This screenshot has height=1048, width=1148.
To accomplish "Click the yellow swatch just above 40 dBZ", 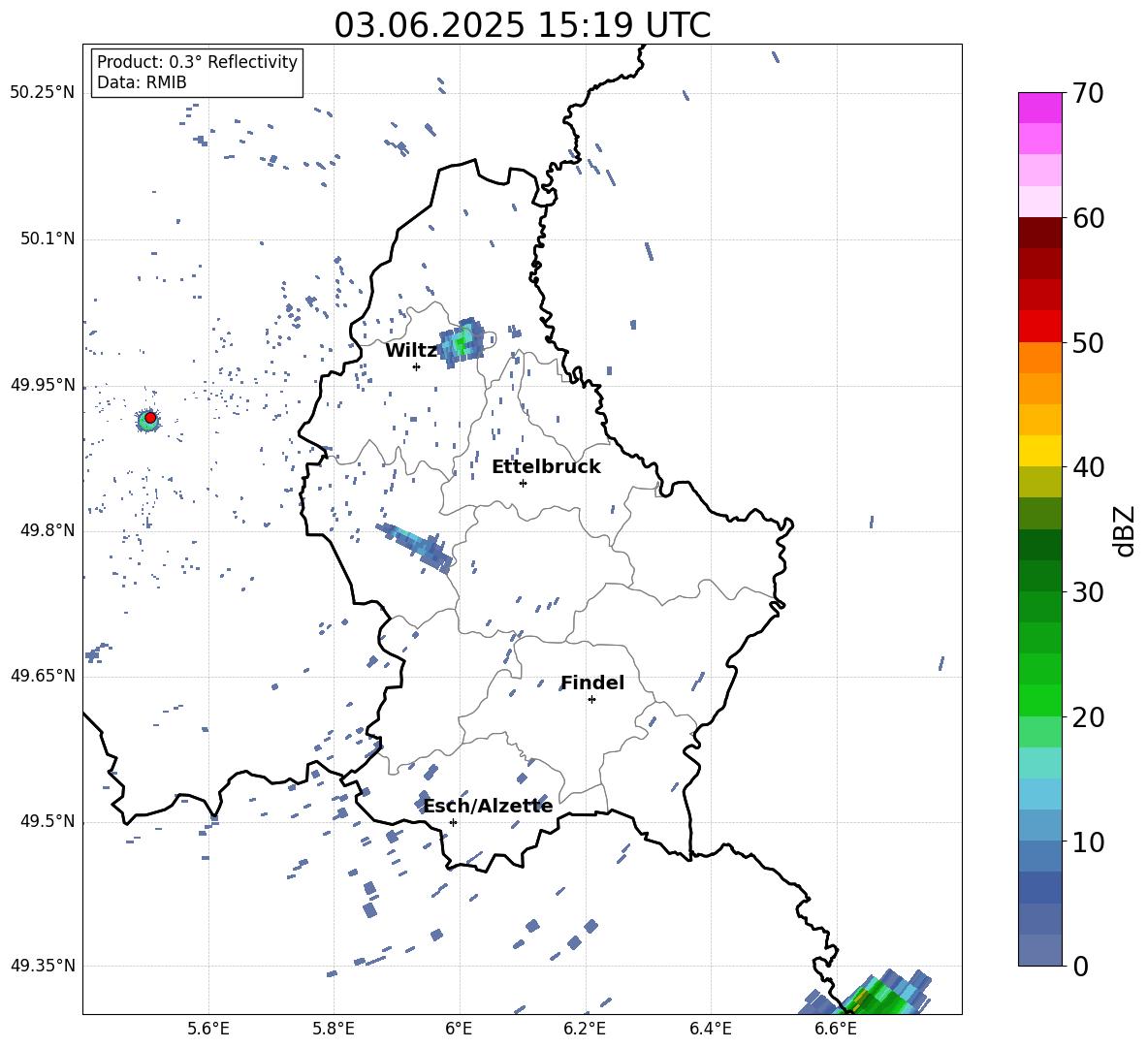I will (1039, 451).
